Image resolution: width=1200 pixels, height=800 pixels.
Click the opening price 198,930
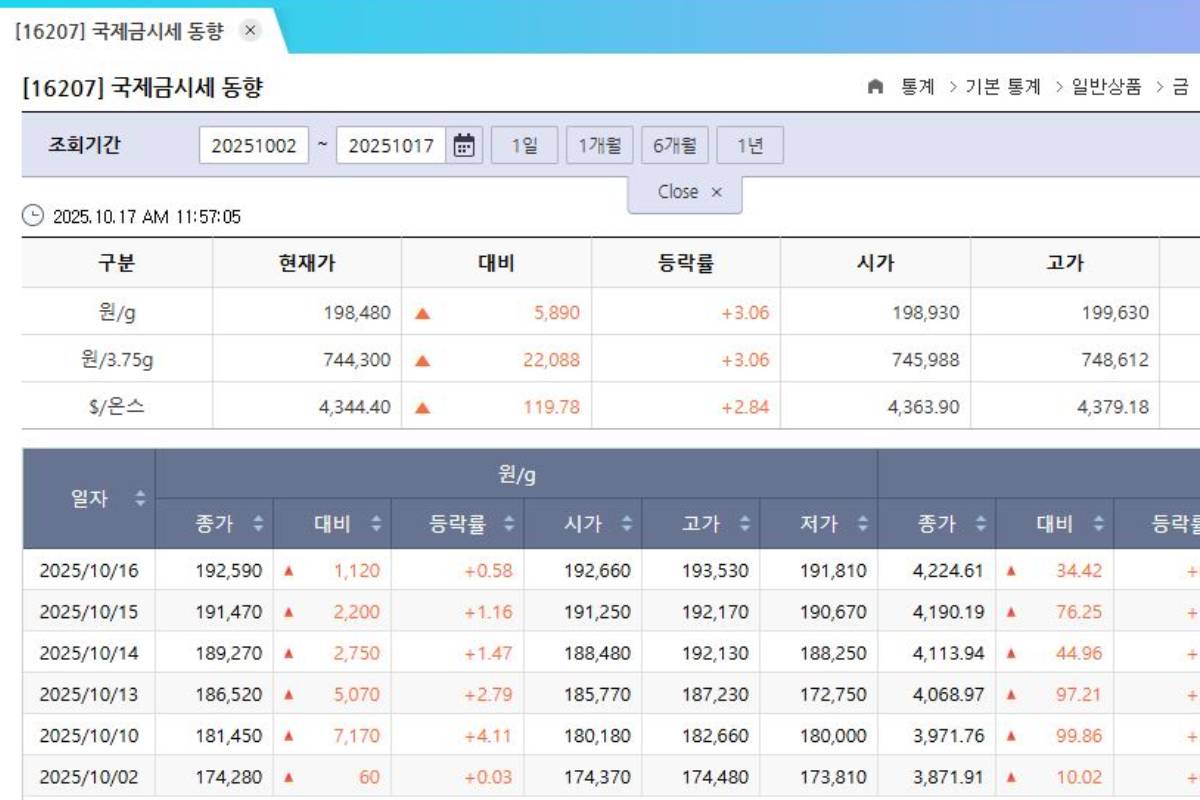tap(925, 313)
